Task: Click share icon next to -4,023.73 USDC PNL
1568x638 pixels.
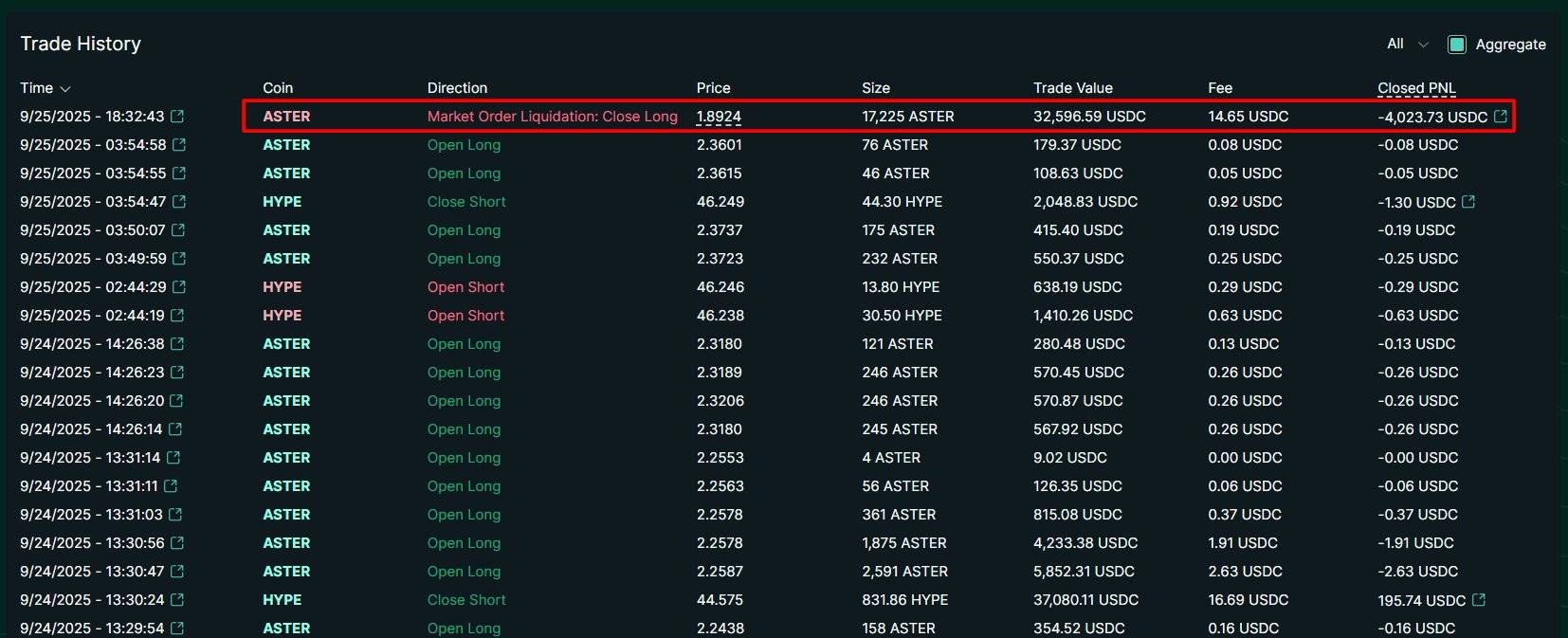Action: [1501, 117]
